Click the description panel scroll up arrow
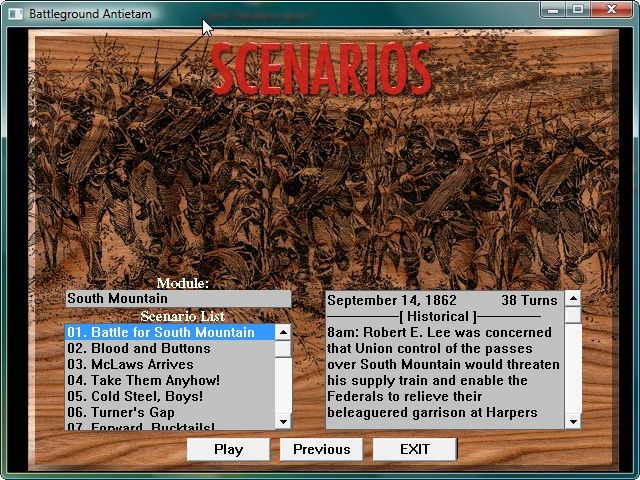Image resolution: width=640 pixels, height=480 pixels. coord(573,298)
